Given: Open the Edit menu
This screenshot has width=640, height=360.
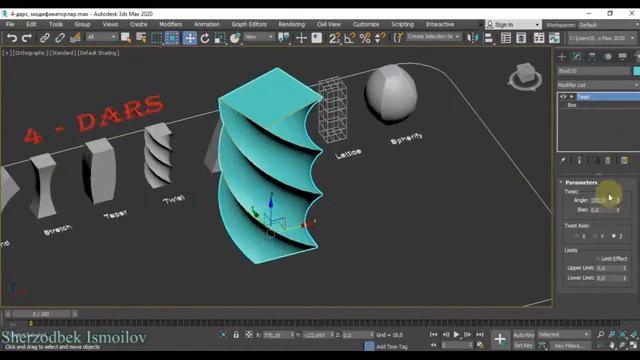Looking at the screenshot, I should pos(31,24).
